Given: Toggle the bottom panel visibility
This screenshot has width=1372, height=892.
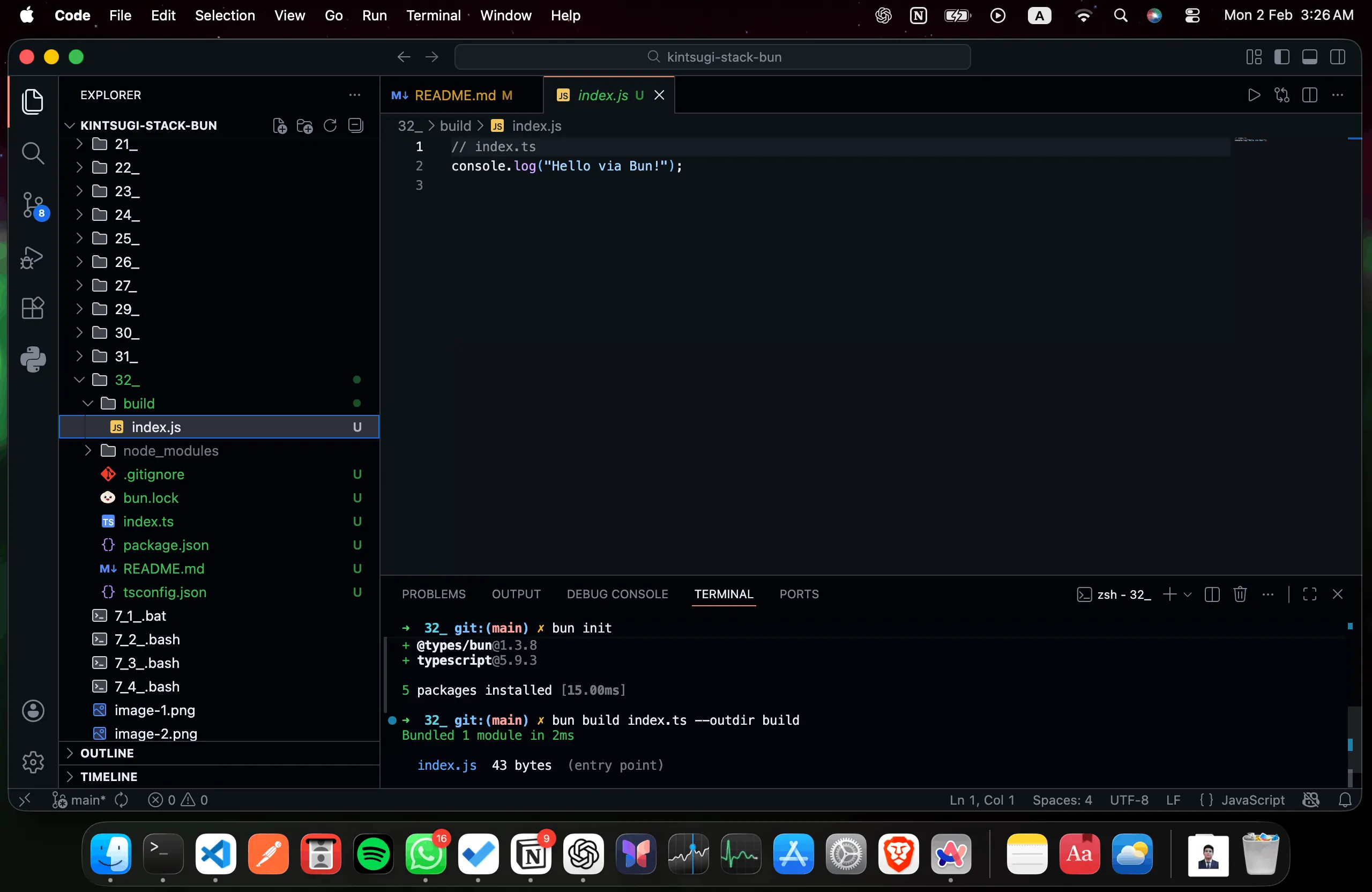Looking at the screenshot, I should click(x=1309, y=57).
